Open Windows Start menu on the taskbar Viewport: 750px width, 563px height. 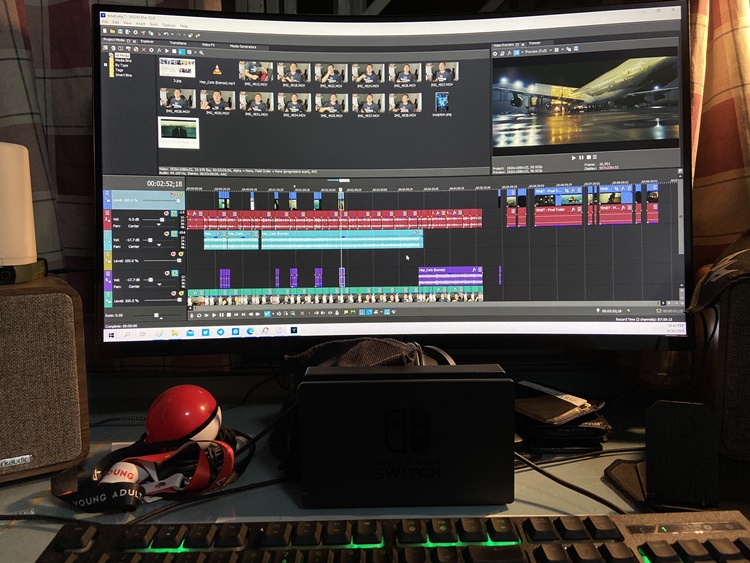(x=111, y=335)
